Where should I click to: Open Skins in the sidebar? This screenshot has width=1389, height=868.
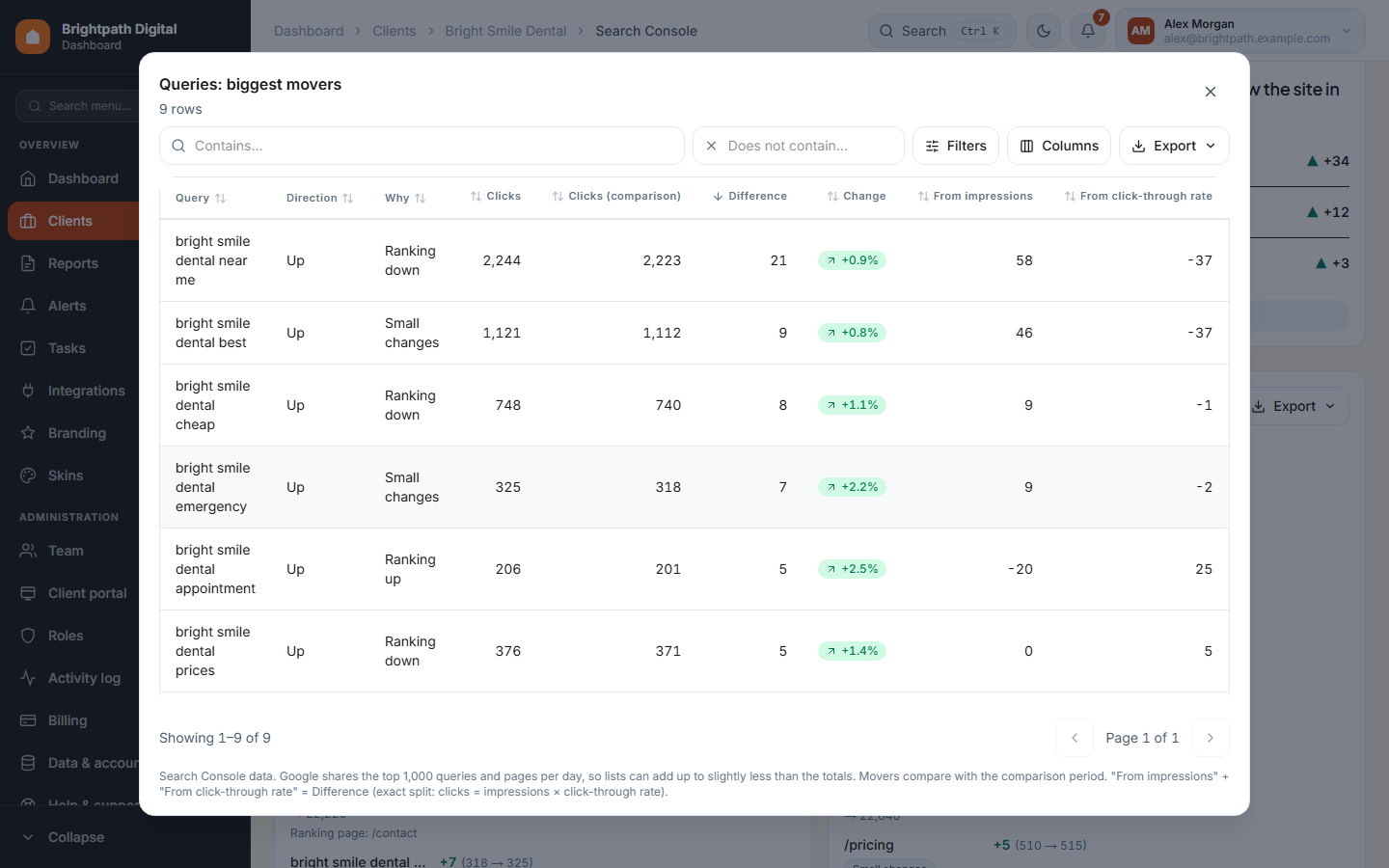pos(73,475)
